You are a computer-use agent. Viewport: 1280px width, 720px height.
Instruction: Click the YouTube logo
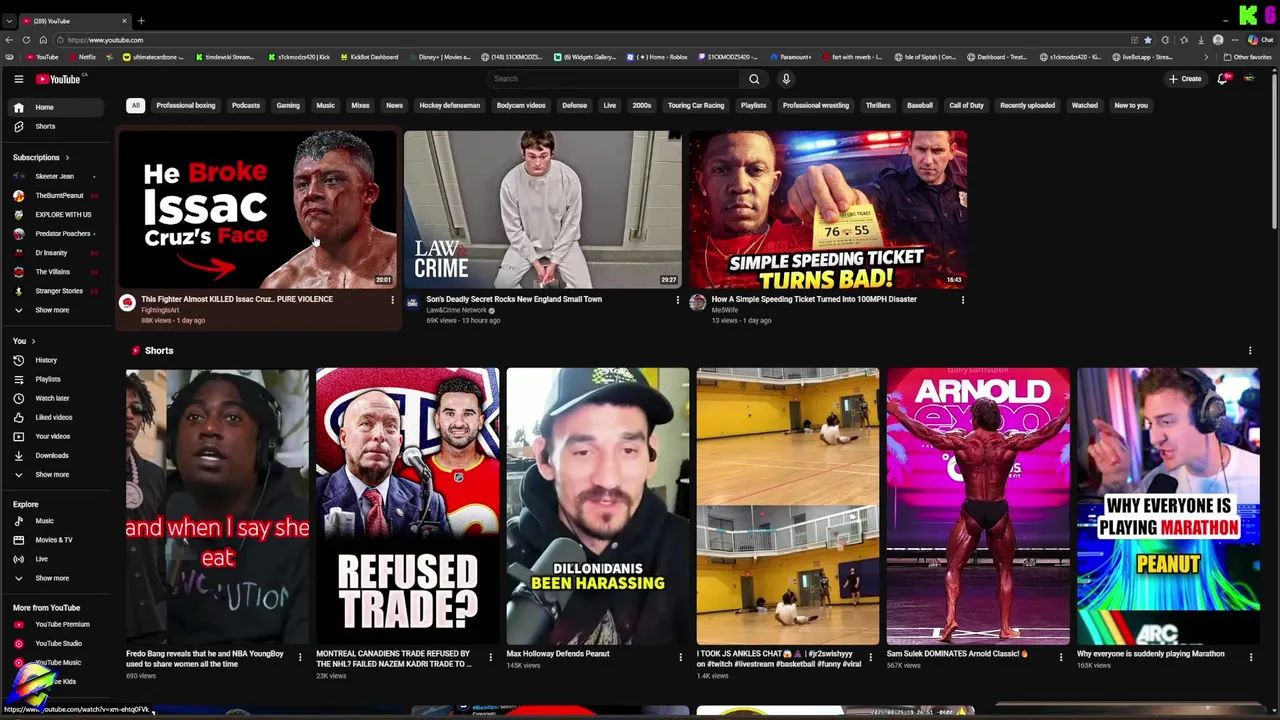click(x=60, y=79)
